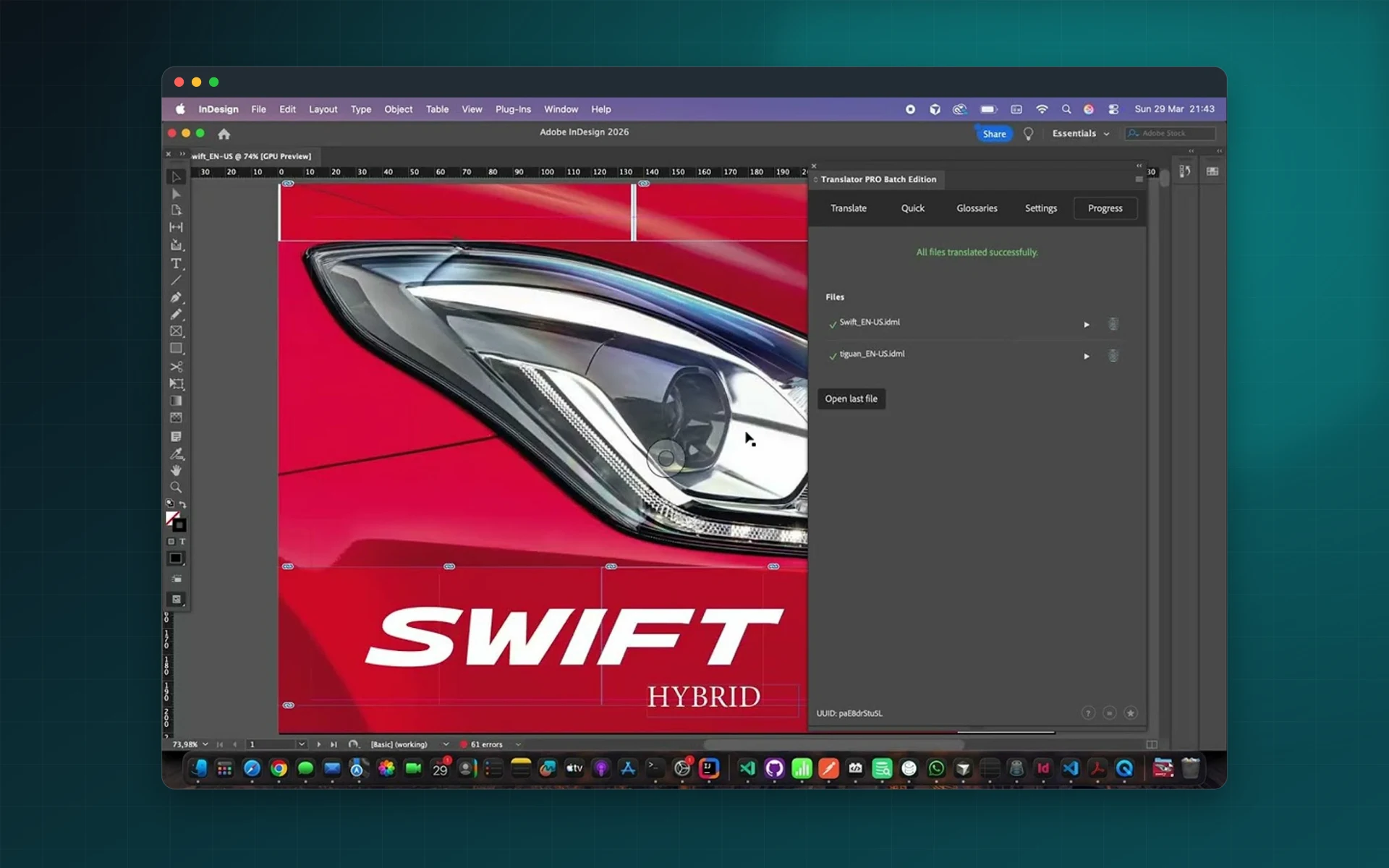Viewport: 1389px width, 868px height.
Task: Click the star icon in Translator panel footer
Action: pyautogui.click(x=1131, y=713)
